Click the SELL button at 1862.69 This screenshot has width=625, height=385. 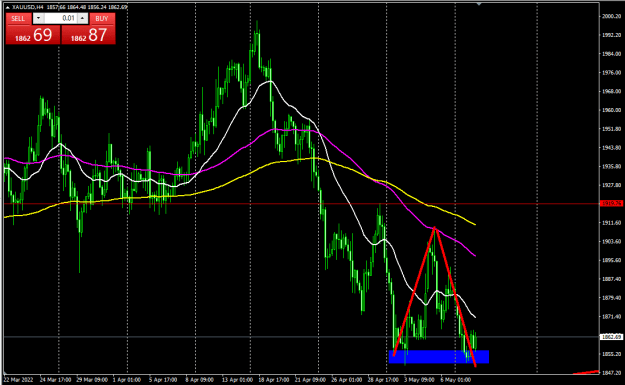click(33, 35)
